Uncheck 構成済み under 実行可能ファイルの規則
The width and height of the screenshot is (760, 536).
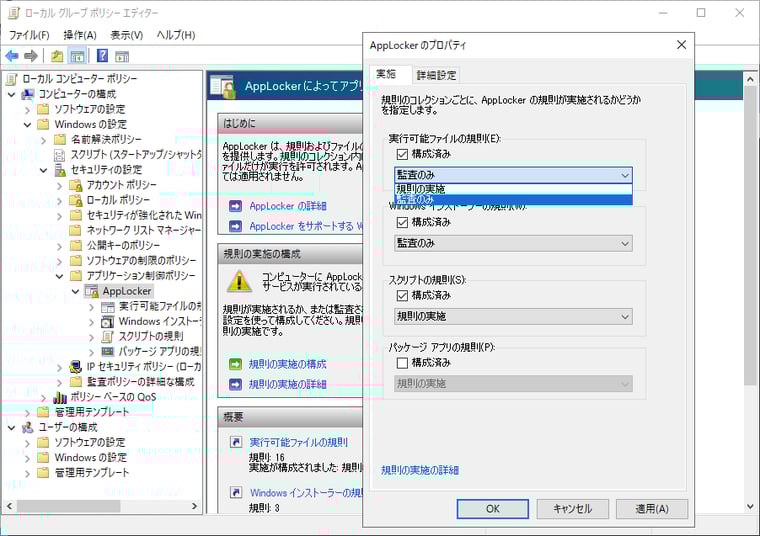click(x=402, y=154)
